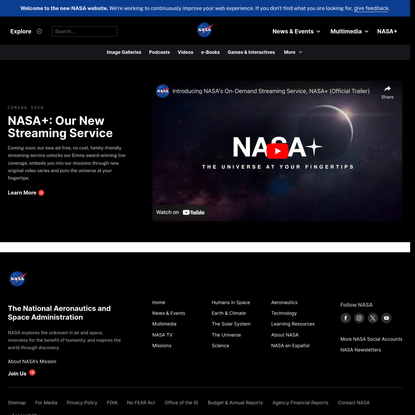Click Earth & Climate link
The image size is (415, 415).
click(229, 313)
